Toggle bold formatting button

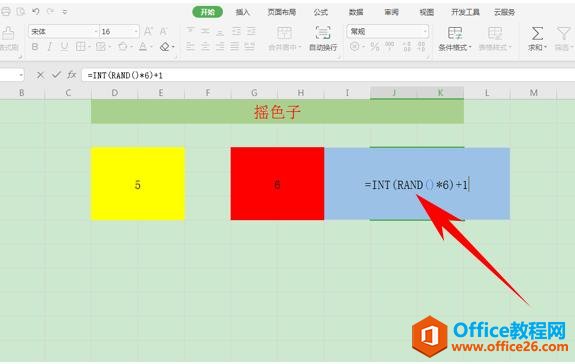[x=35, y=47]
